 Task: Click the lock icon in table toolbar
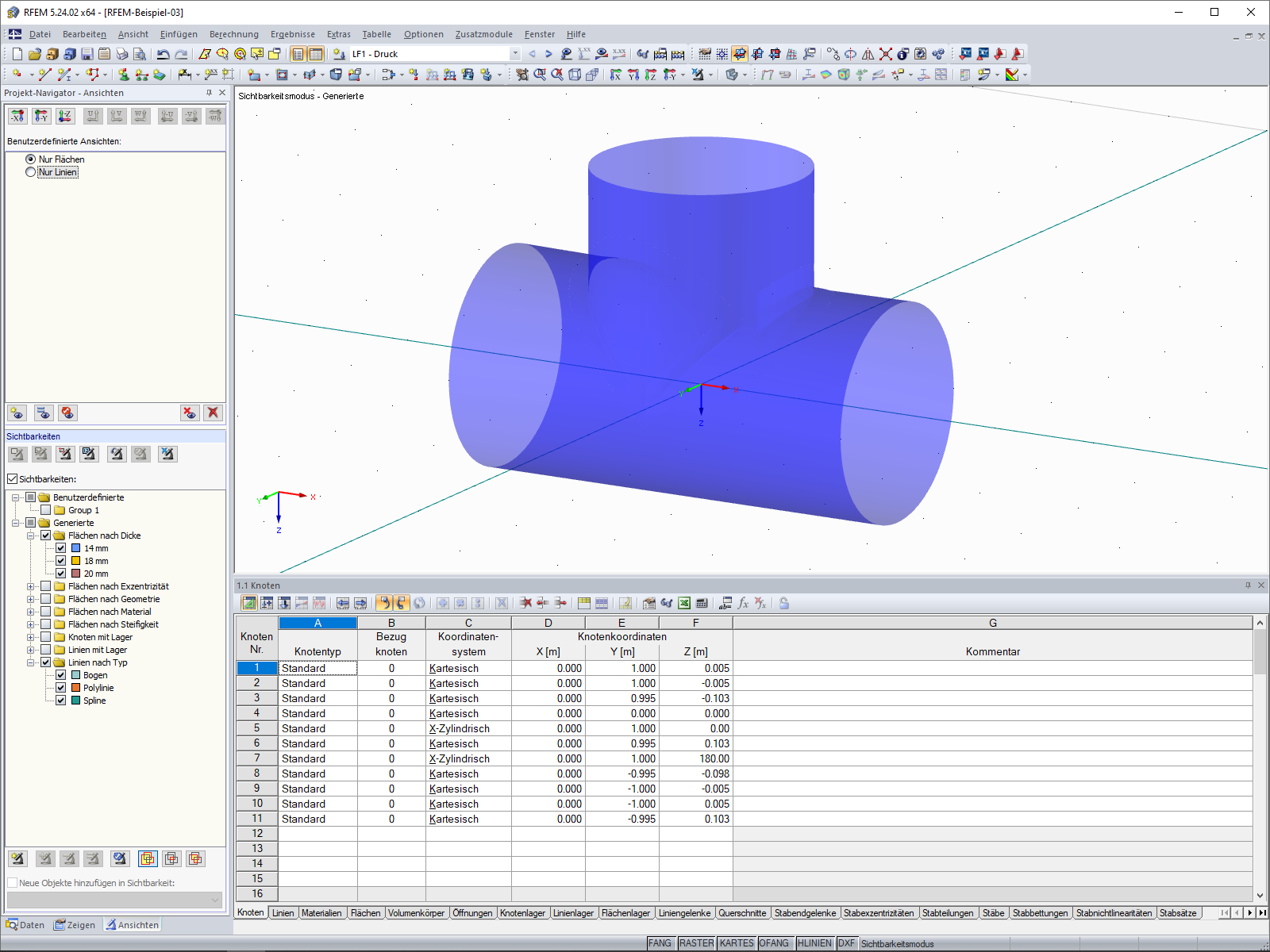tap(784, 603)
